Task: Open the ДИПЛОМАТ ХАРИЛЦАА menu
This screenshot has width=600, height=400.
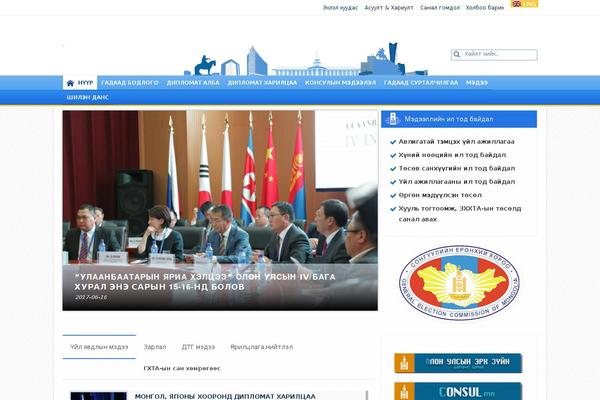Action: pos(262,83)
